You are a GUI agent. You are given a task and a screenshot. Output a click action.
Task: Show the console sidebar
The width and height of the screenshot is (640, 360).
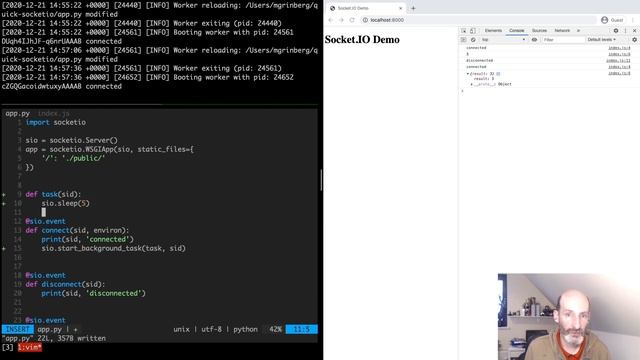463,40
